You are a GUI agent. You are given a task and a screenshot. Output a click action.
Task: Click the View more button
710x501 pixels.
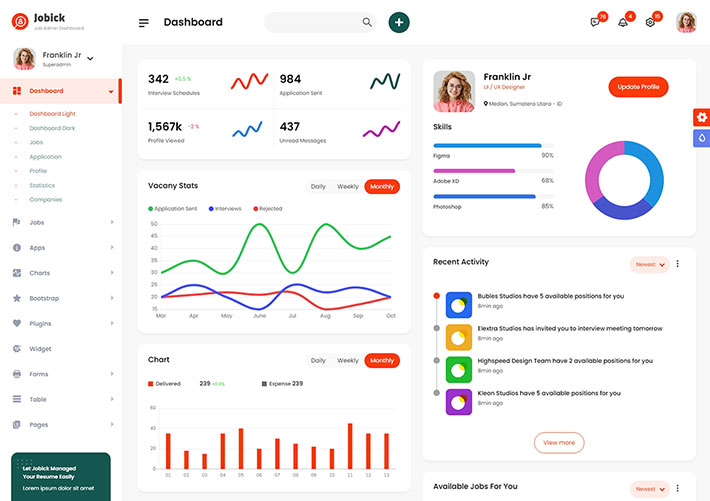[559, 442]
